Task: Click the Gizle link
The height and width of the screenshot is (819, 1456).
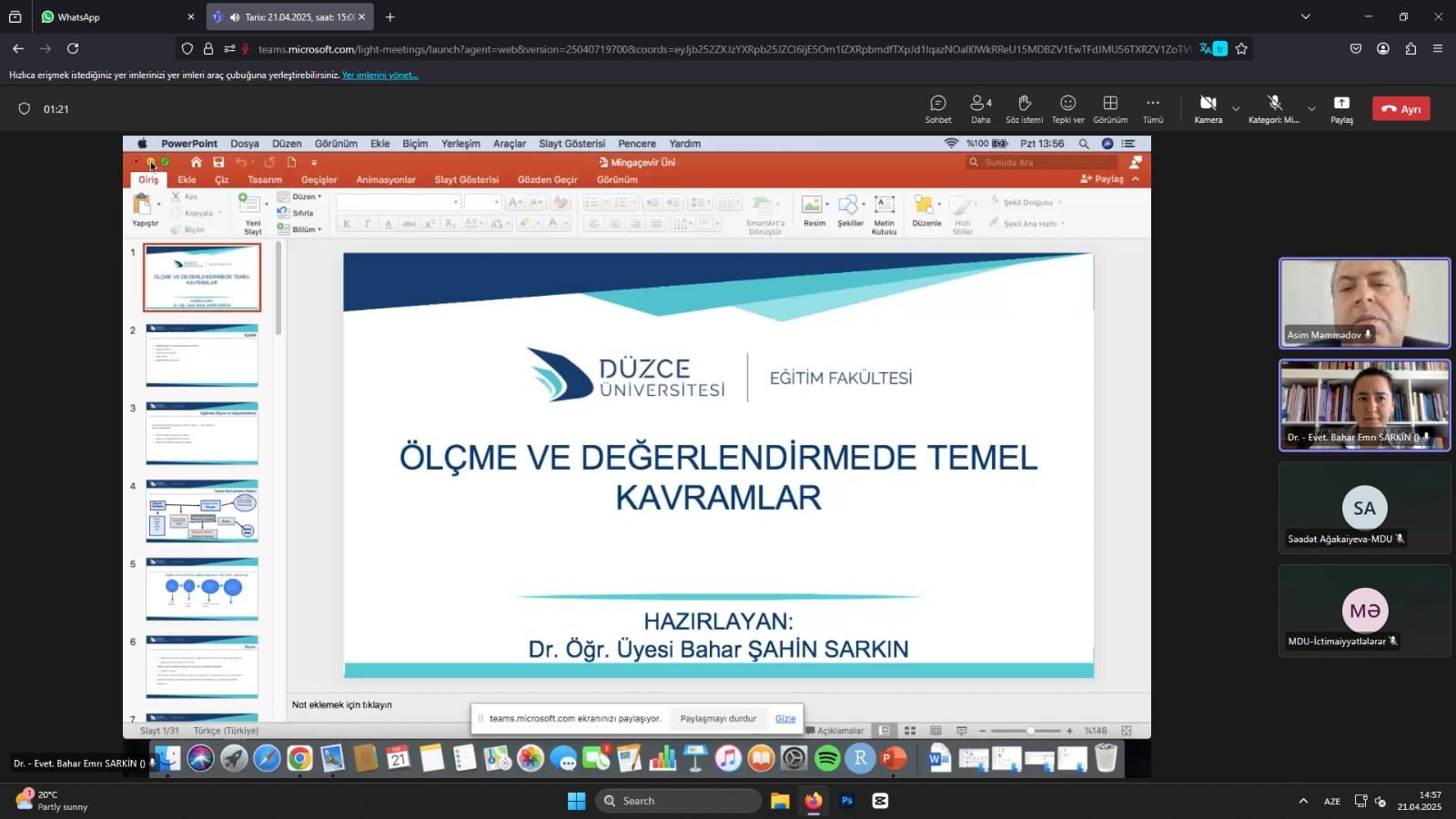Action: tap(785, 719)
